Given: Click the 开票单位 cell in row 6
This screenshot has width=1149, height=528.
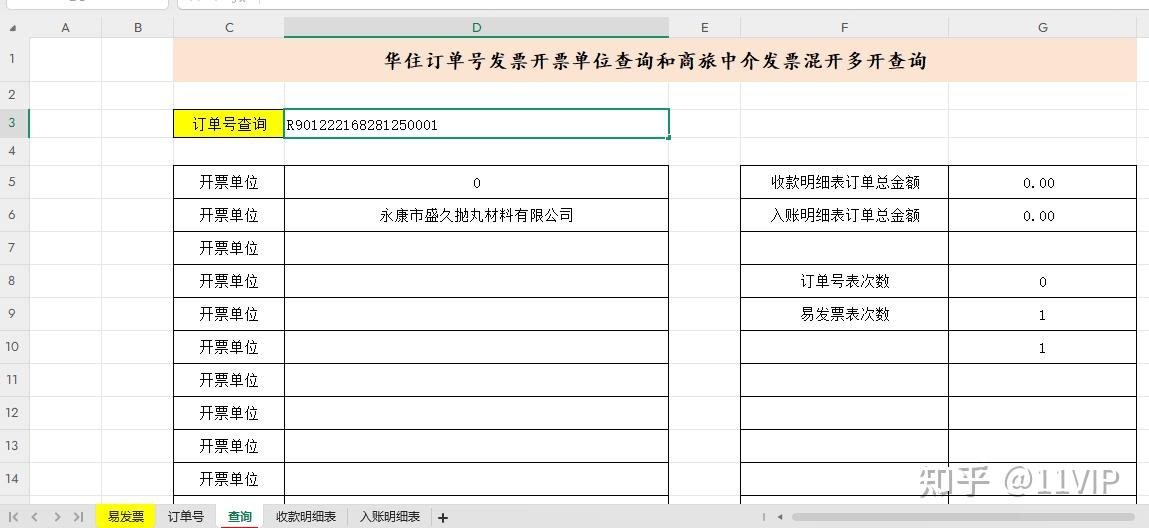Looking at the screenshot, I should [229, 215].
